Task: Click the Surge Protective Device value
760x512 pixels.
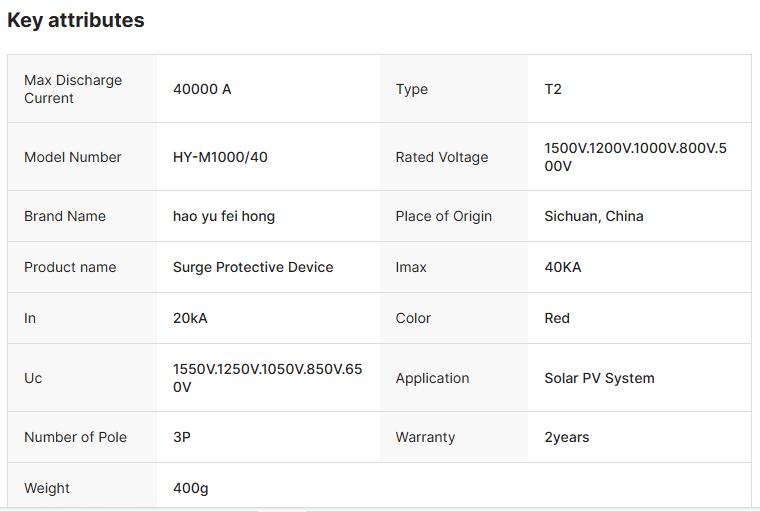Action: pos(253,267)
